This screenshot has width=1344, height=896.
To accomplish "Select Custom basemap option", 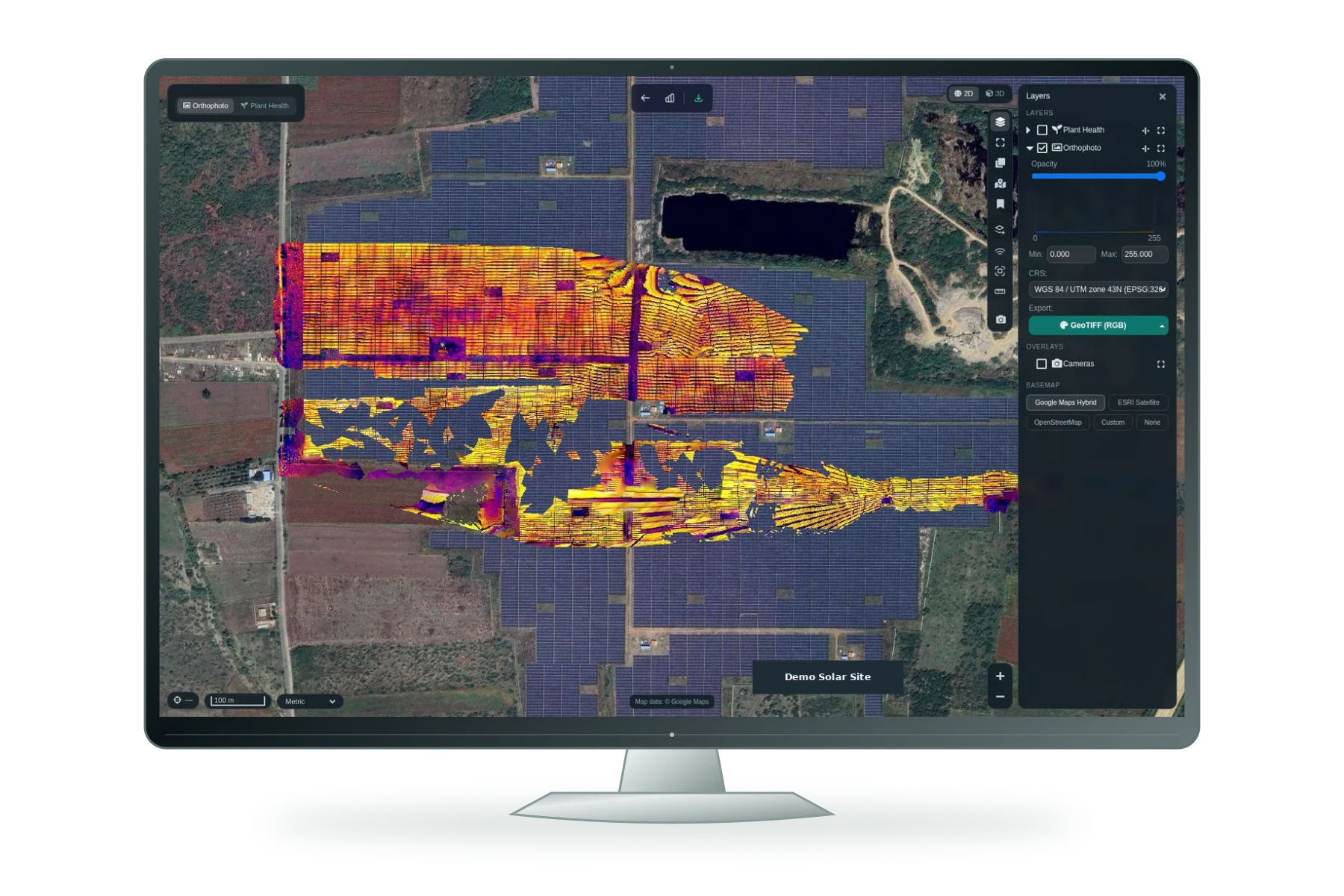I will coord(1113,423).
